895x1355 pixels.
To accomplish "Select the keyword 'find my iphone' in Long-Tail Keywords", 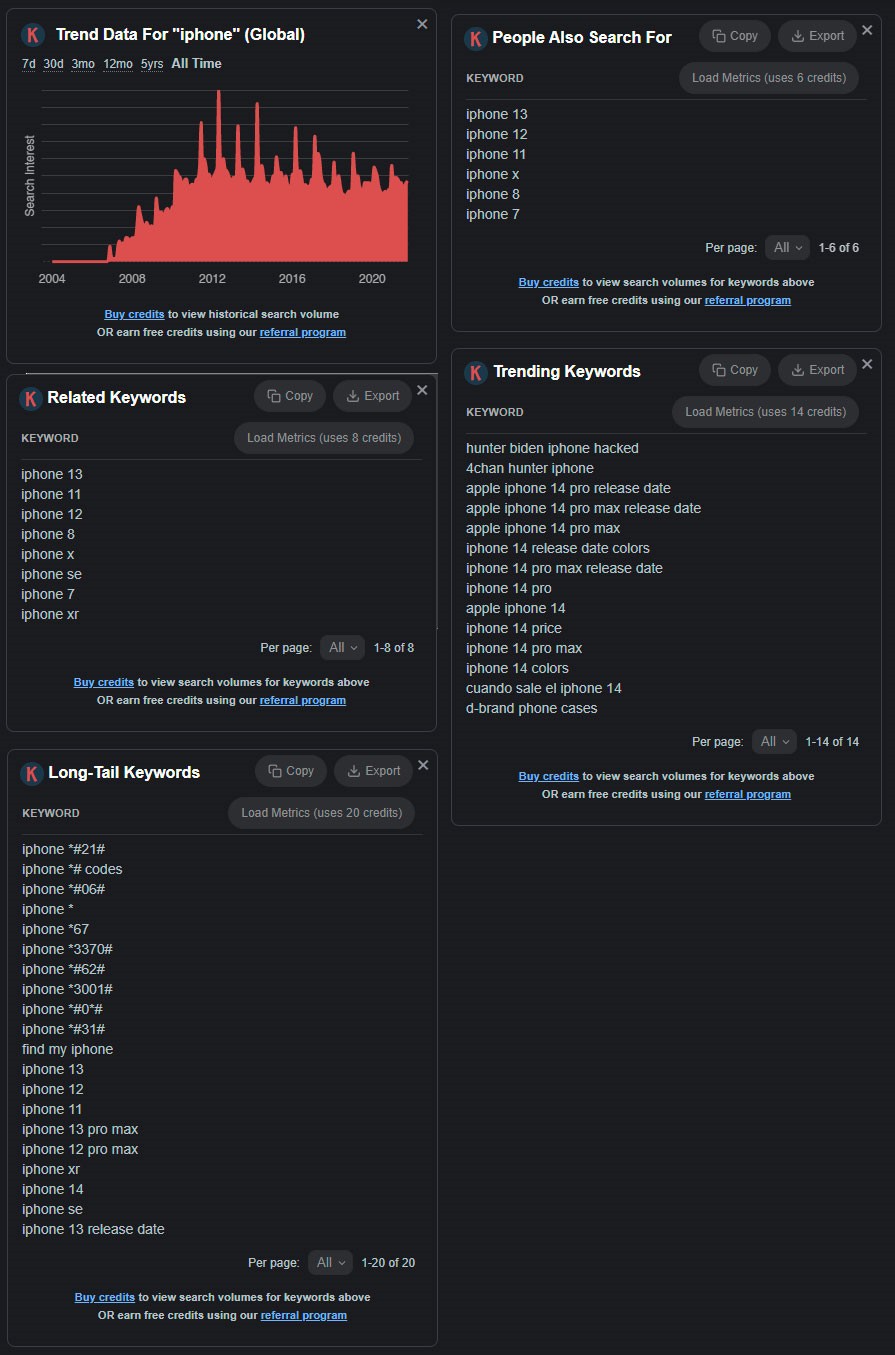I will pyautogui.click(x=67, y=1048).
